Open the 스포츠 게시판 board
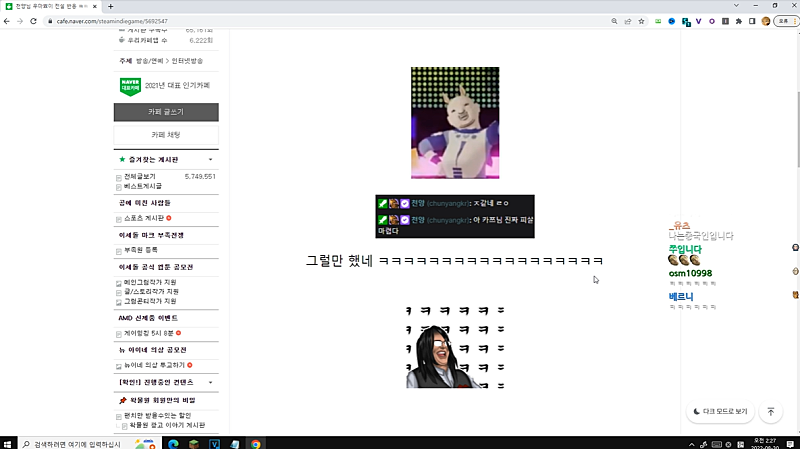Screen dimensions: 800x449 pyautogui.click(x=144, y=218)
